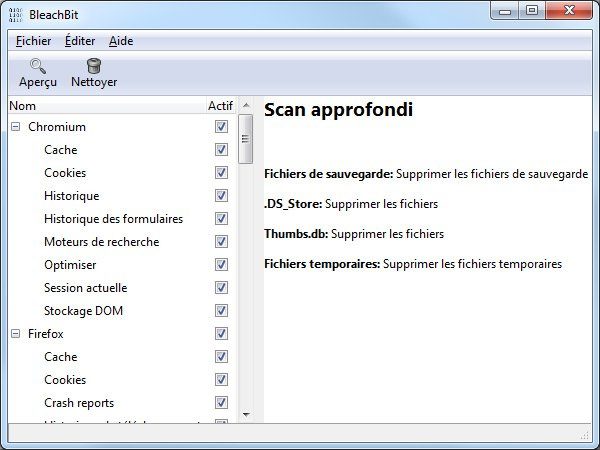Click the Scan approfondi heading
The height and width of the screenshot is (450, 600).
pyautogui.click(x=338, y=110)
